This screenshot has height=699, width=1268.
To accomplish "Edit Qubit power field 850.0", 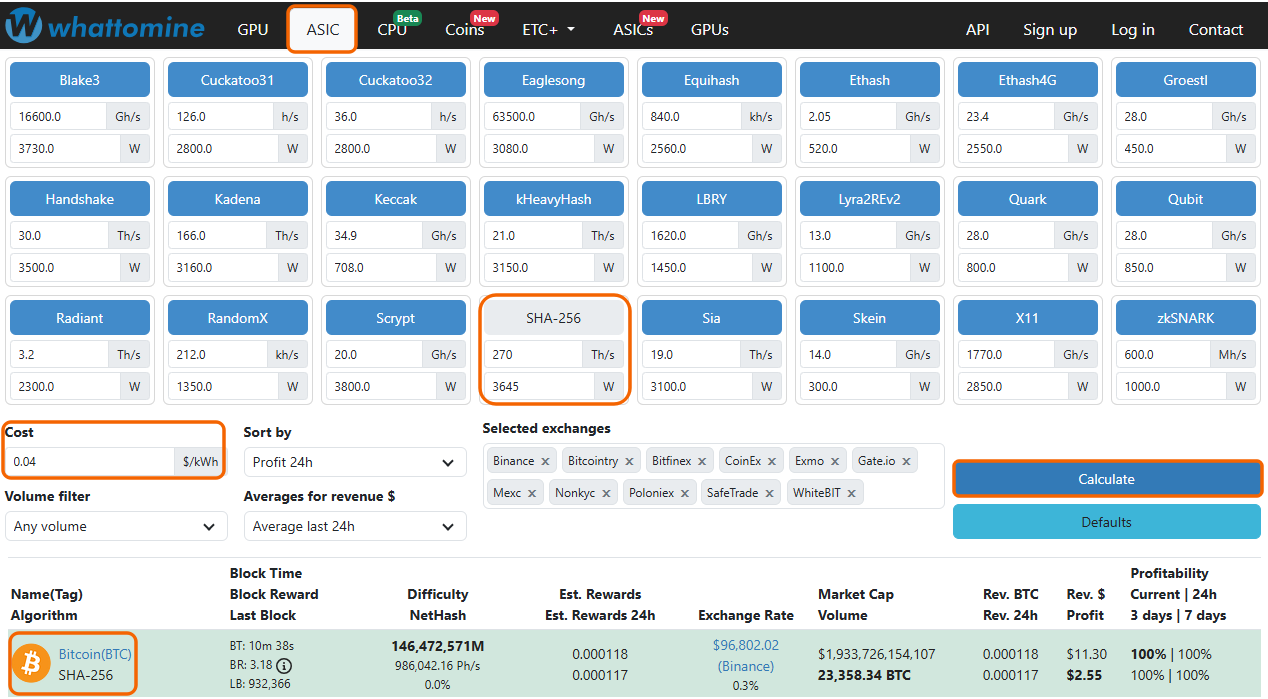I will pos(1172,267).
